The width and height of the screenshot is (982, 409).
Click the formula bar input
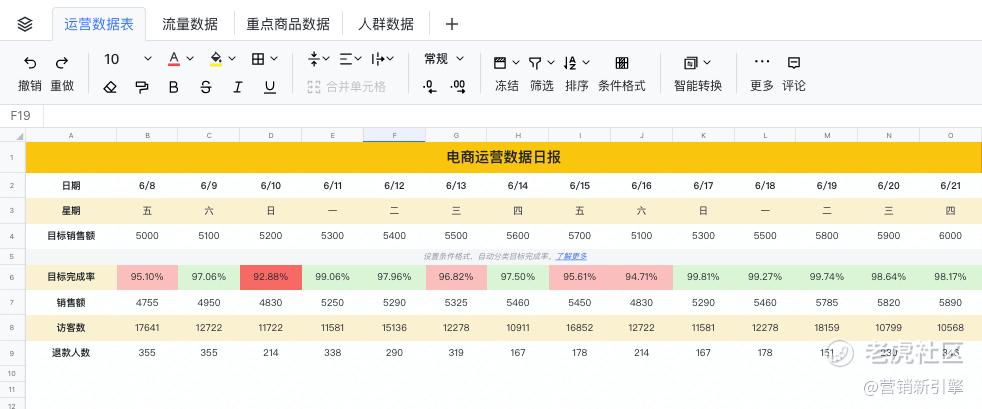[x=512, y=116]
